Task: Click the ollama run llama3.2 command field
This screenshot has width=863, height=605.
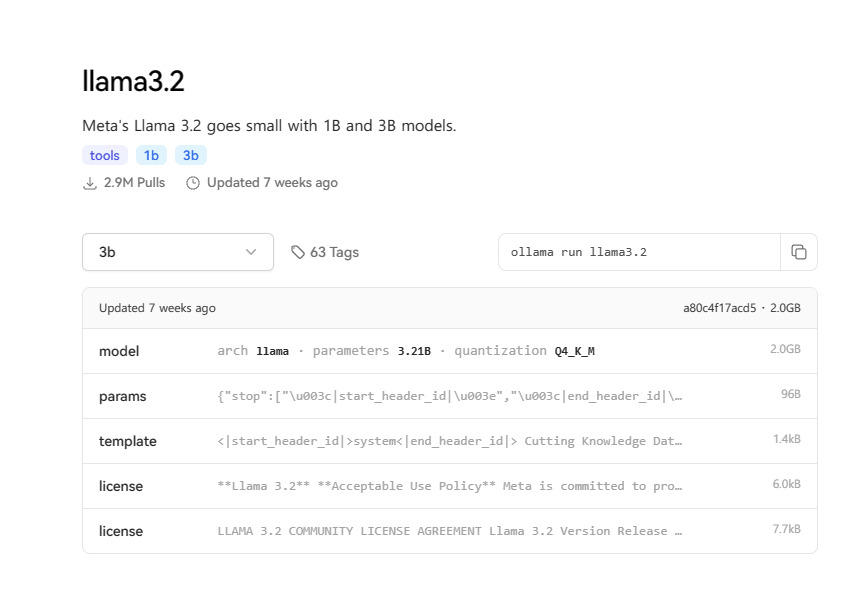Action: [638, 252]
